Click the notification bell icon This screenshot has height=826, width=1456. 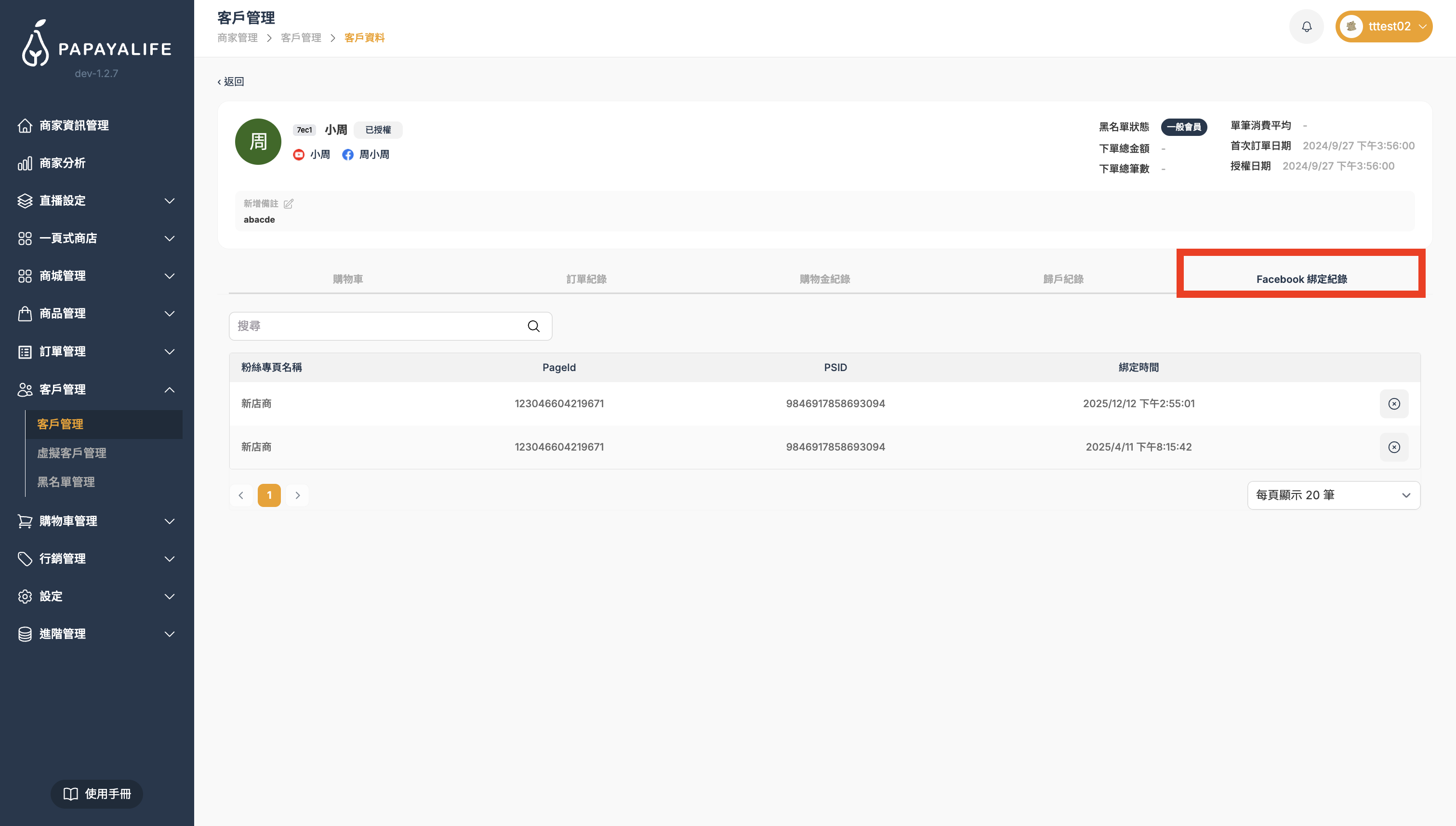(1306, 27)
